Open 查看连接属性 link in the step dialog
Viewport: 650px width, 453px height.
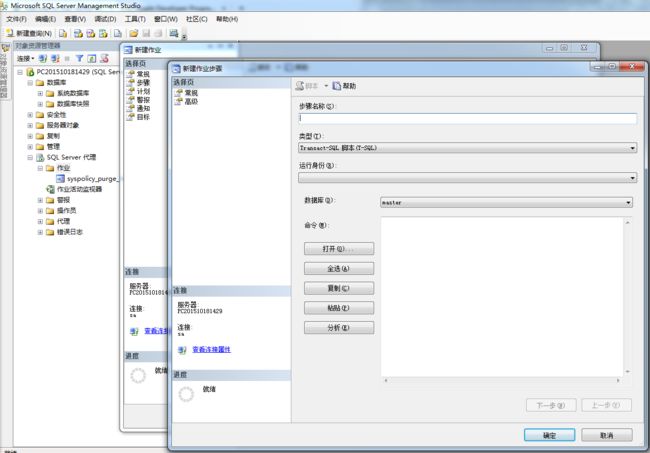(211, 350)
